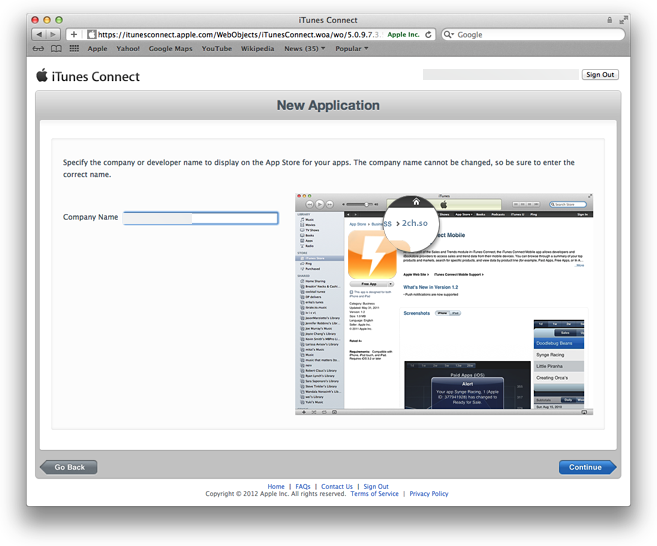
Task: Open the Terms of Service link
Action: (x=375, y=494)
